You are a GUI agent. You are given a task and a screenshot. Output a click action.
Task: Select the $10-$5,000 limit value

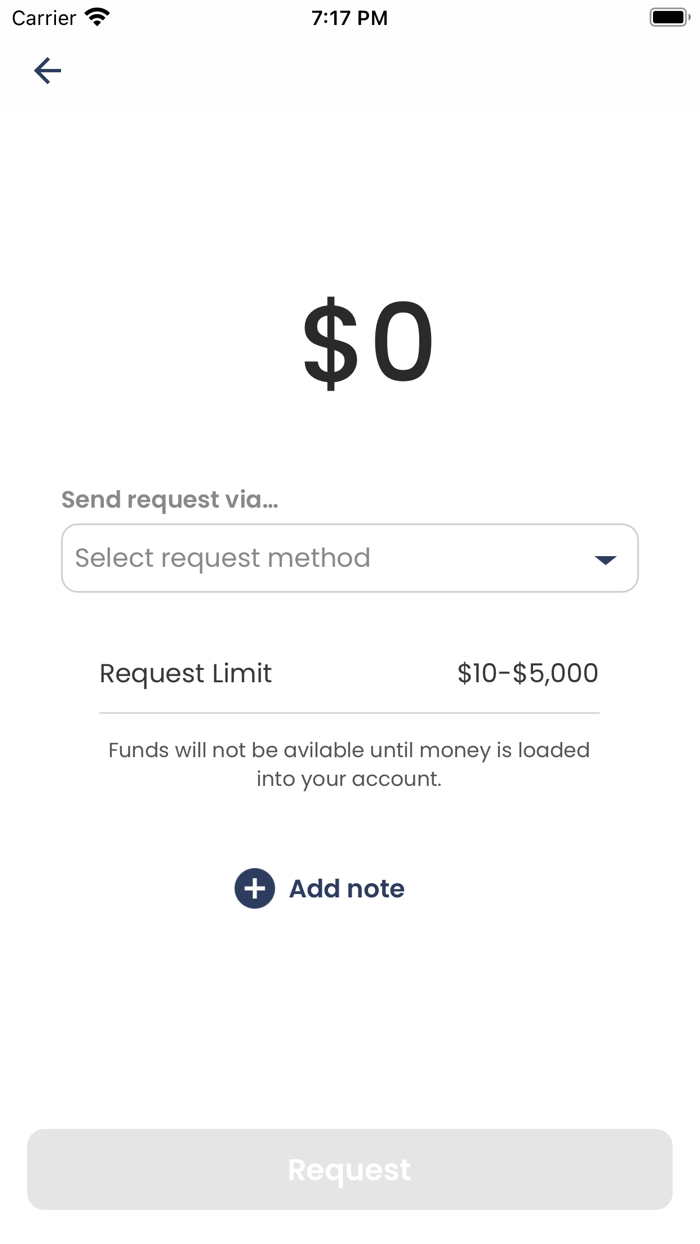528,673
